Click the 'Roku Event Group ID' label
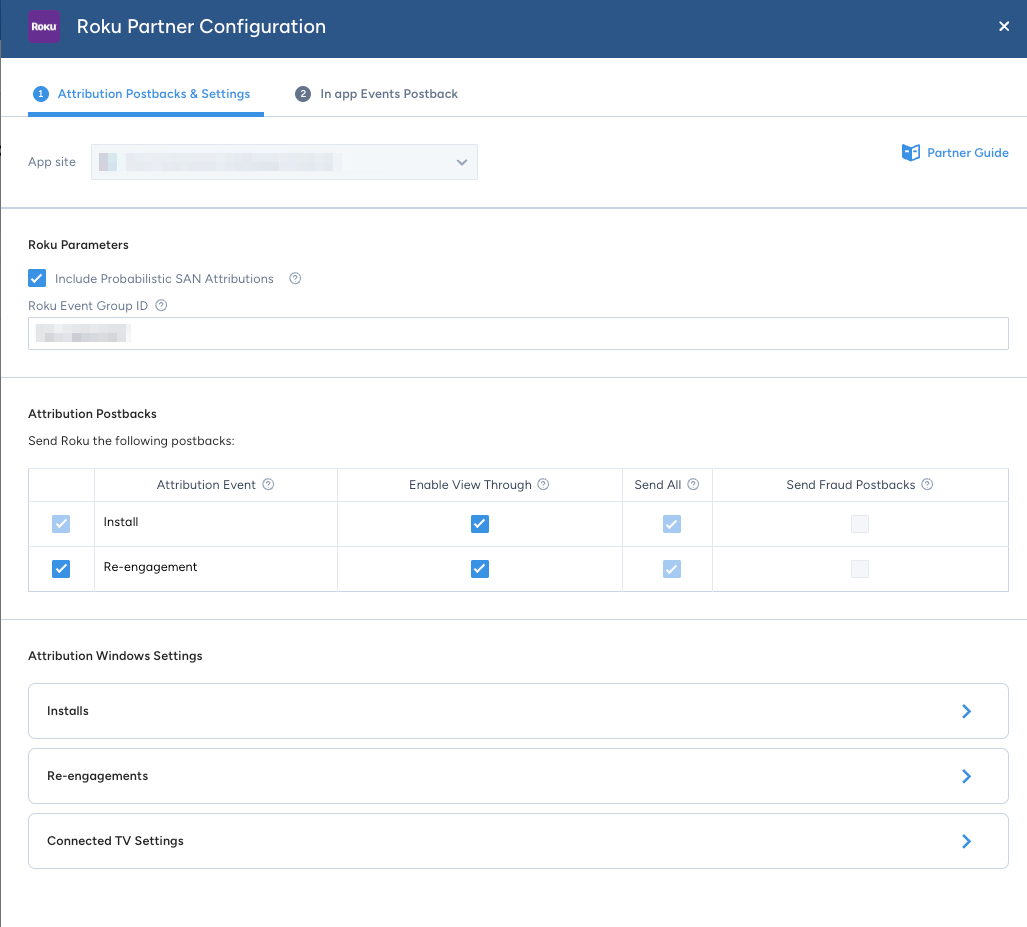This screenshot has width=1027, height=927. (88, 305)
